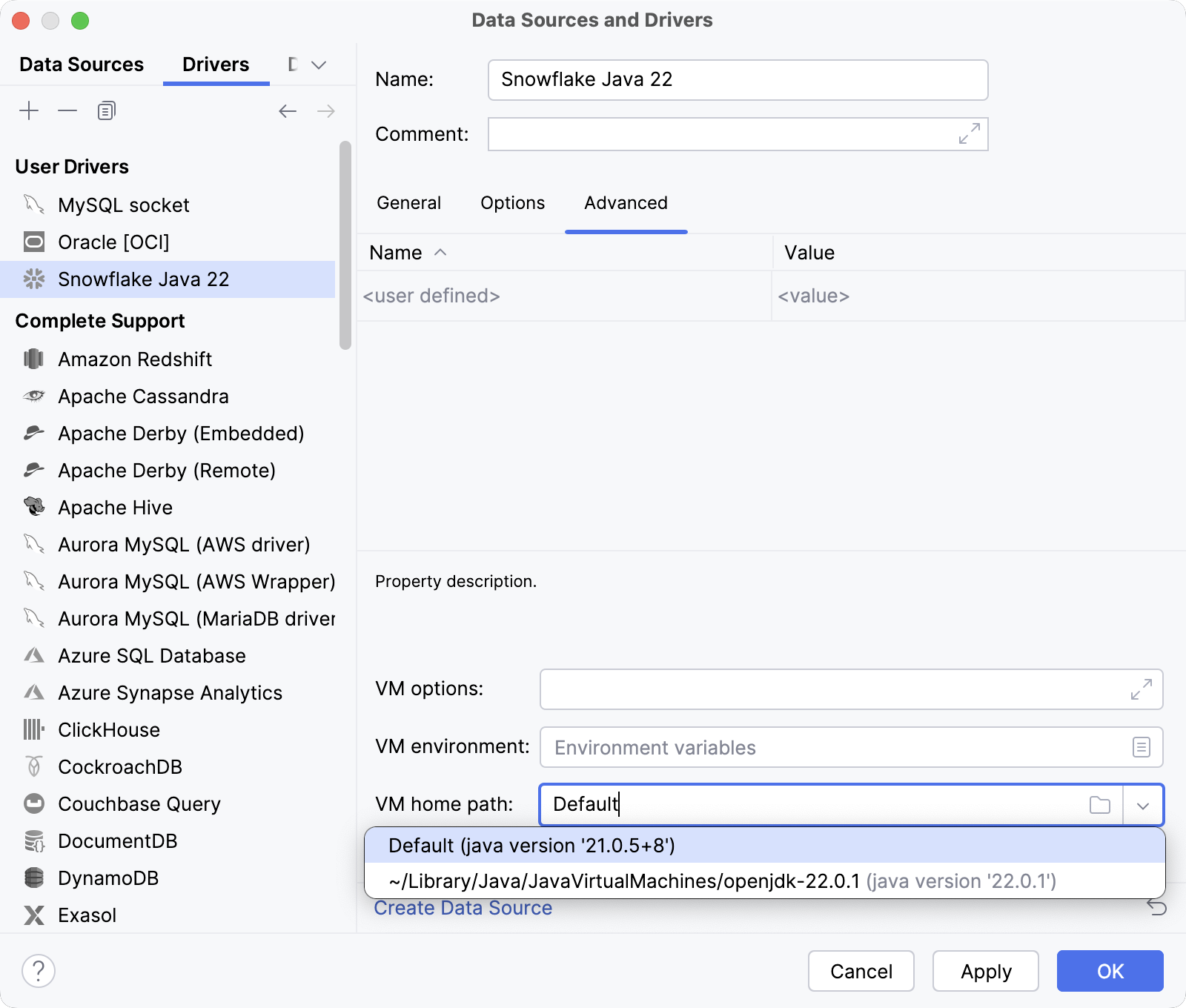The image size is (1186, 1008).
Task: Click the Create Data Source link
Action: tap(463, 907)
